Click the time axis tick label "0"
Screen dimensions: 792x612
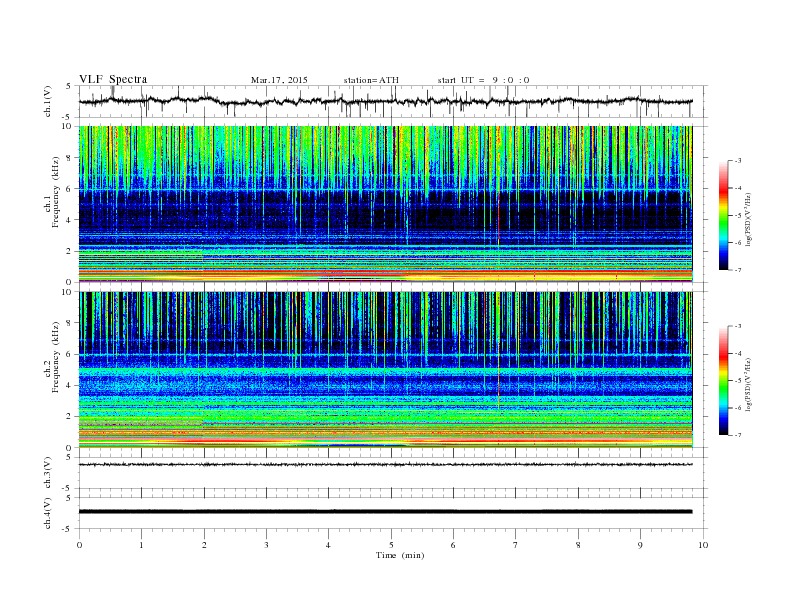coord(79,545)
